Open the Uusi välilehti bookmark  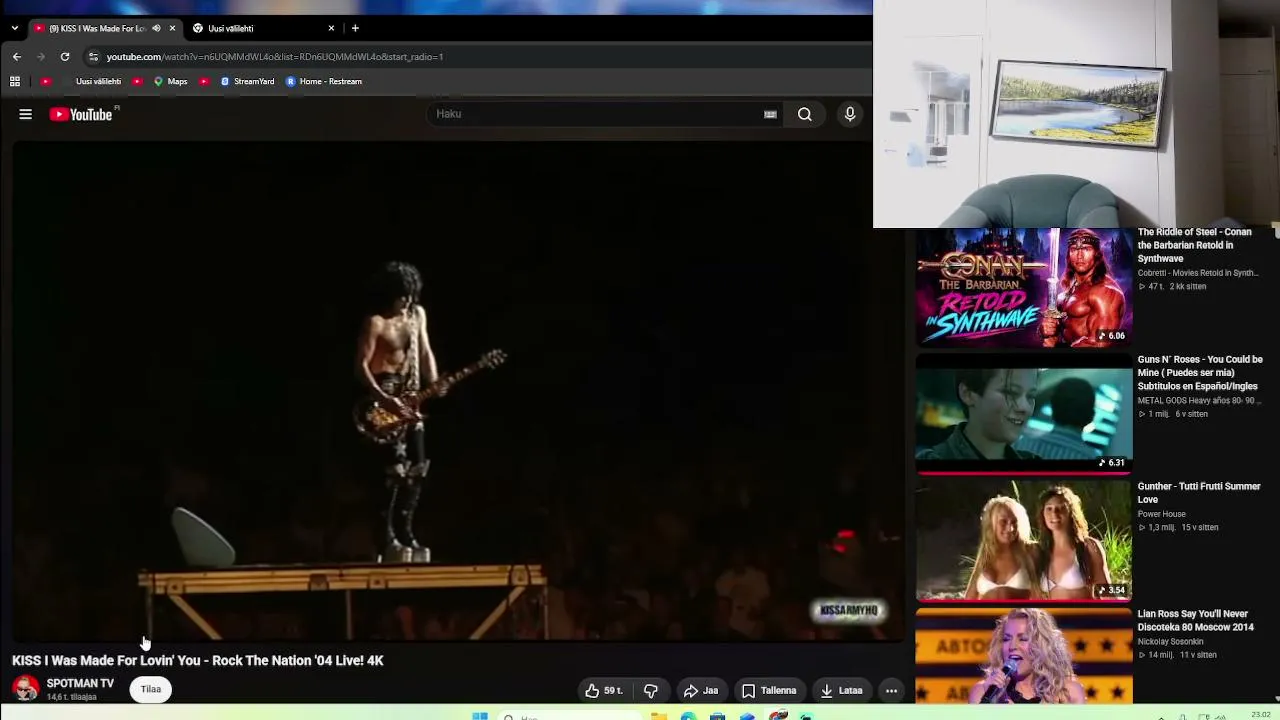click(x=98, y=81)
